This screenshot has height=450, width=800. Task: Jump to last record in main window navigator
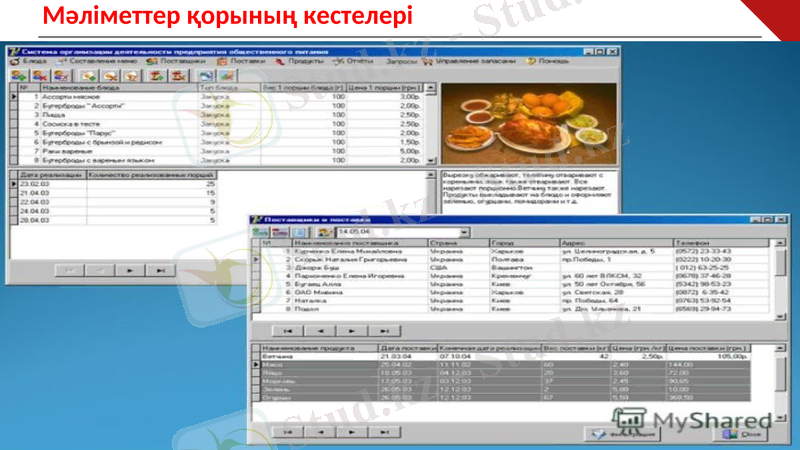point(160,270)
